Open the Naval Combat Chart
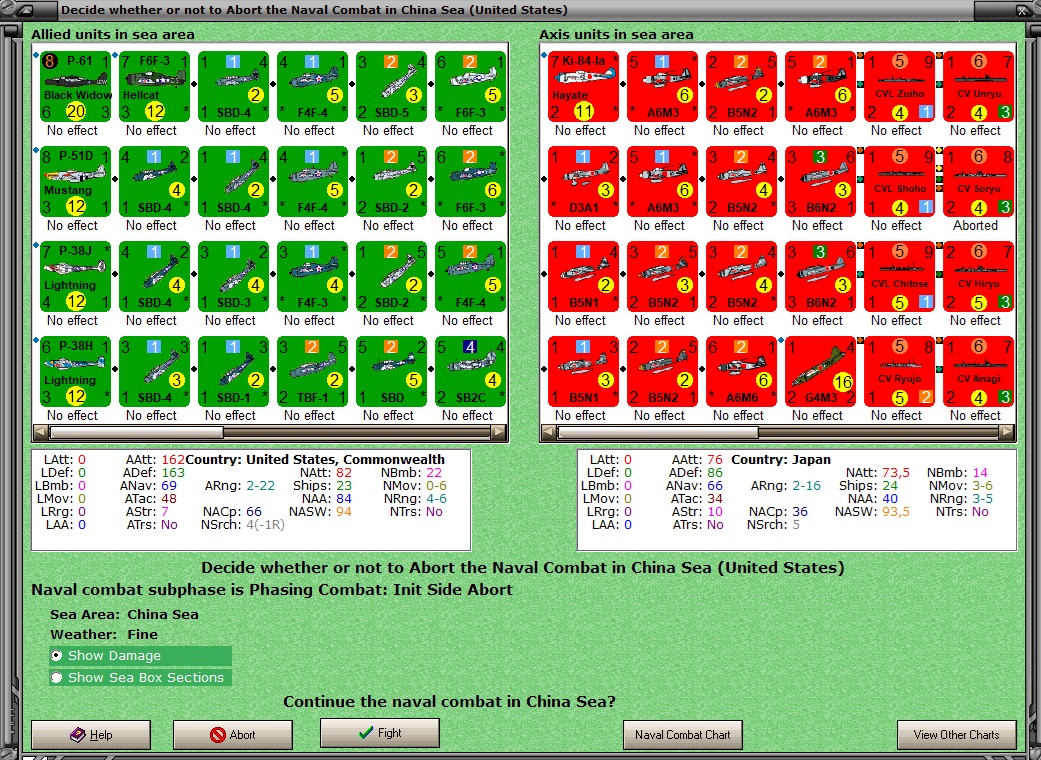This screenshot has height=760, width=1041. tap(682, 735)
